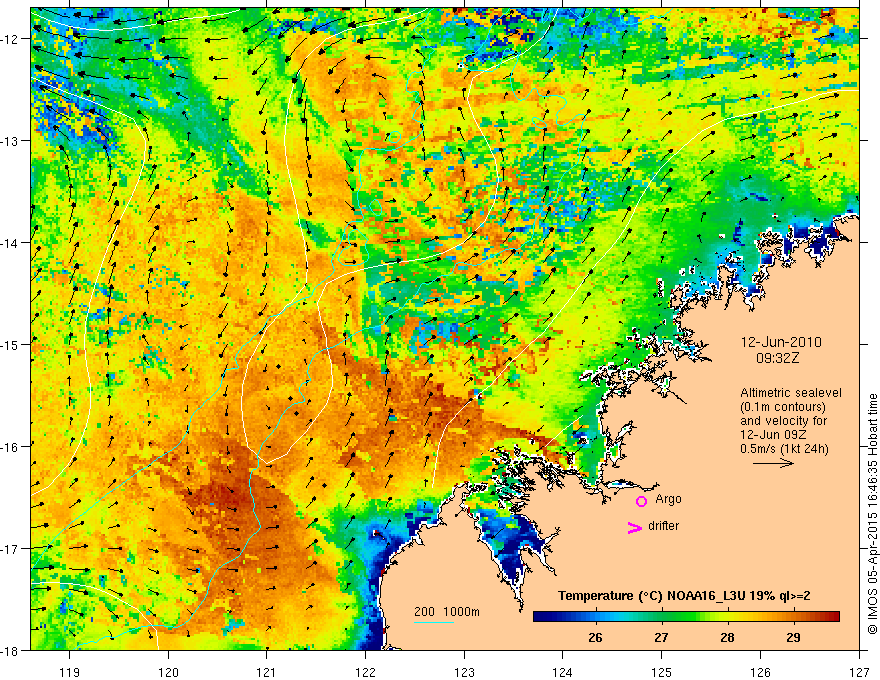Click the 'Temperature (°C) NOAA16_L3U' title
Screen dimensions: 880x680
(651, 596)
